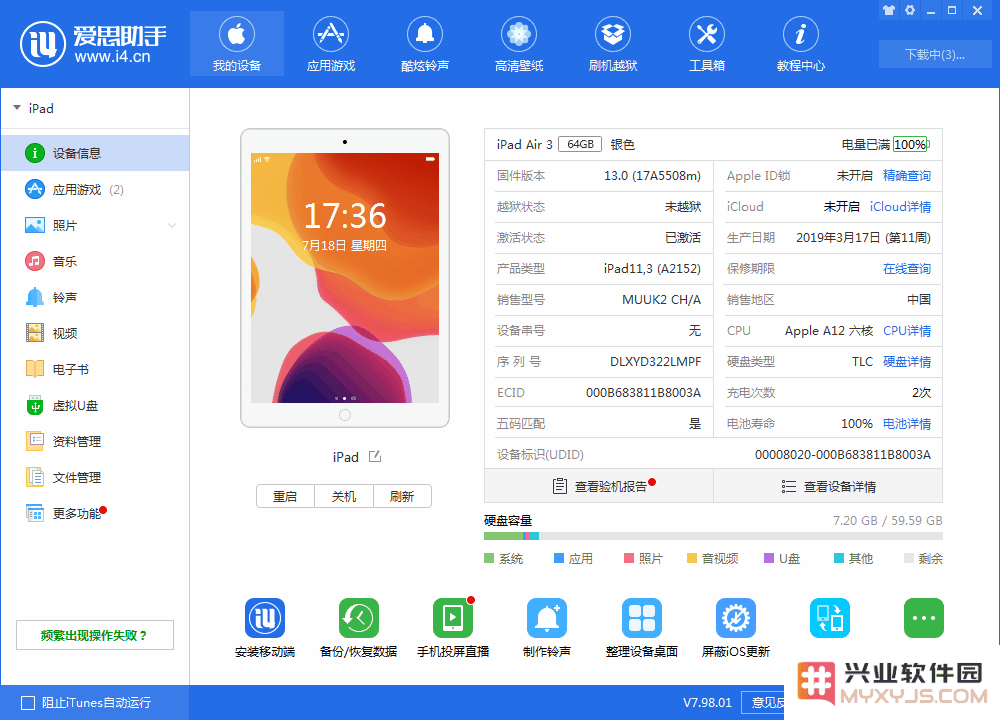
Task: Click the red 照片 legend swatch
Action: pos(629,559)
